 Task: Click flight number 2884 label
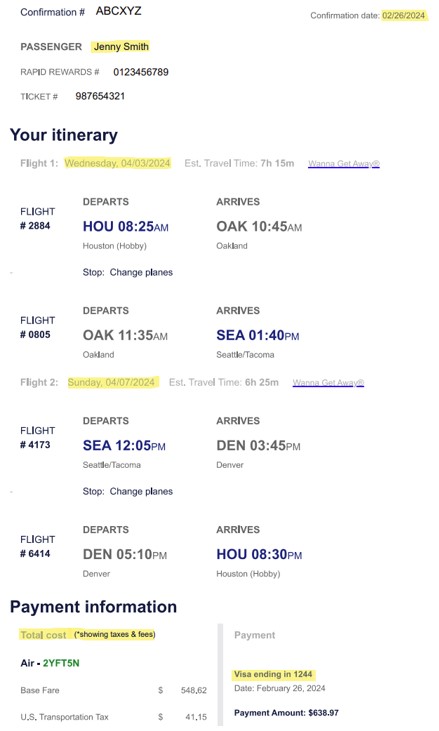point(35,226)
